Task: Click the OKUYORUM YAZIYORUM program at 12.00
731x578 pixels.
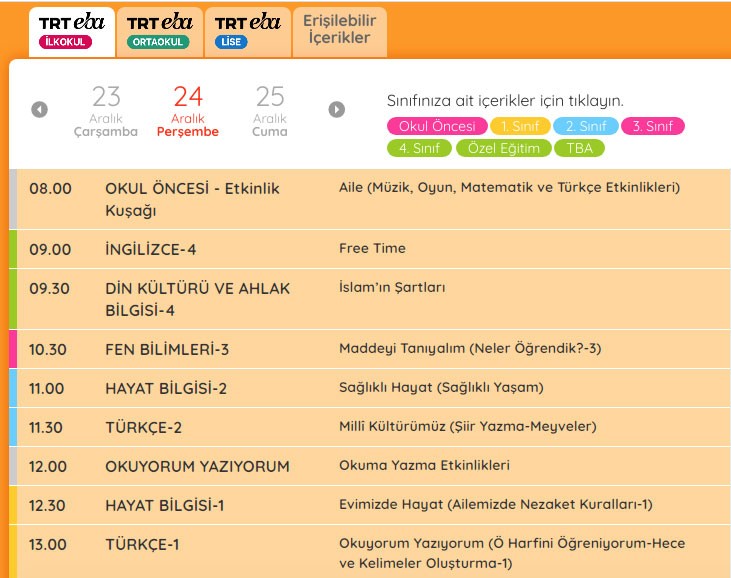Action: click(x=197, y=466)
